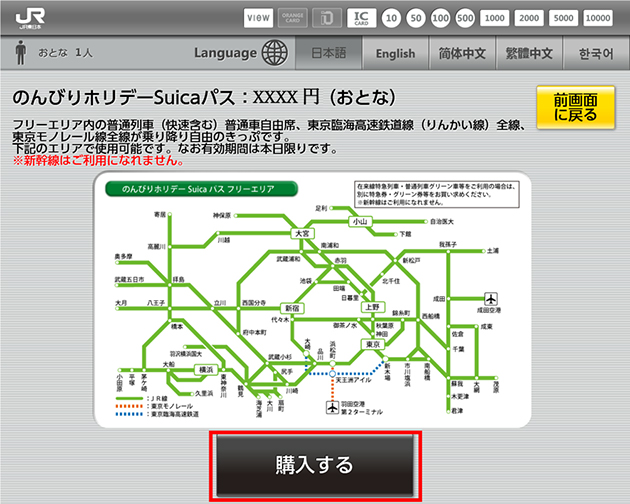Tap the boxed notice about 在来線特急列車
The image size is (630, 504).
pos(437,194)
